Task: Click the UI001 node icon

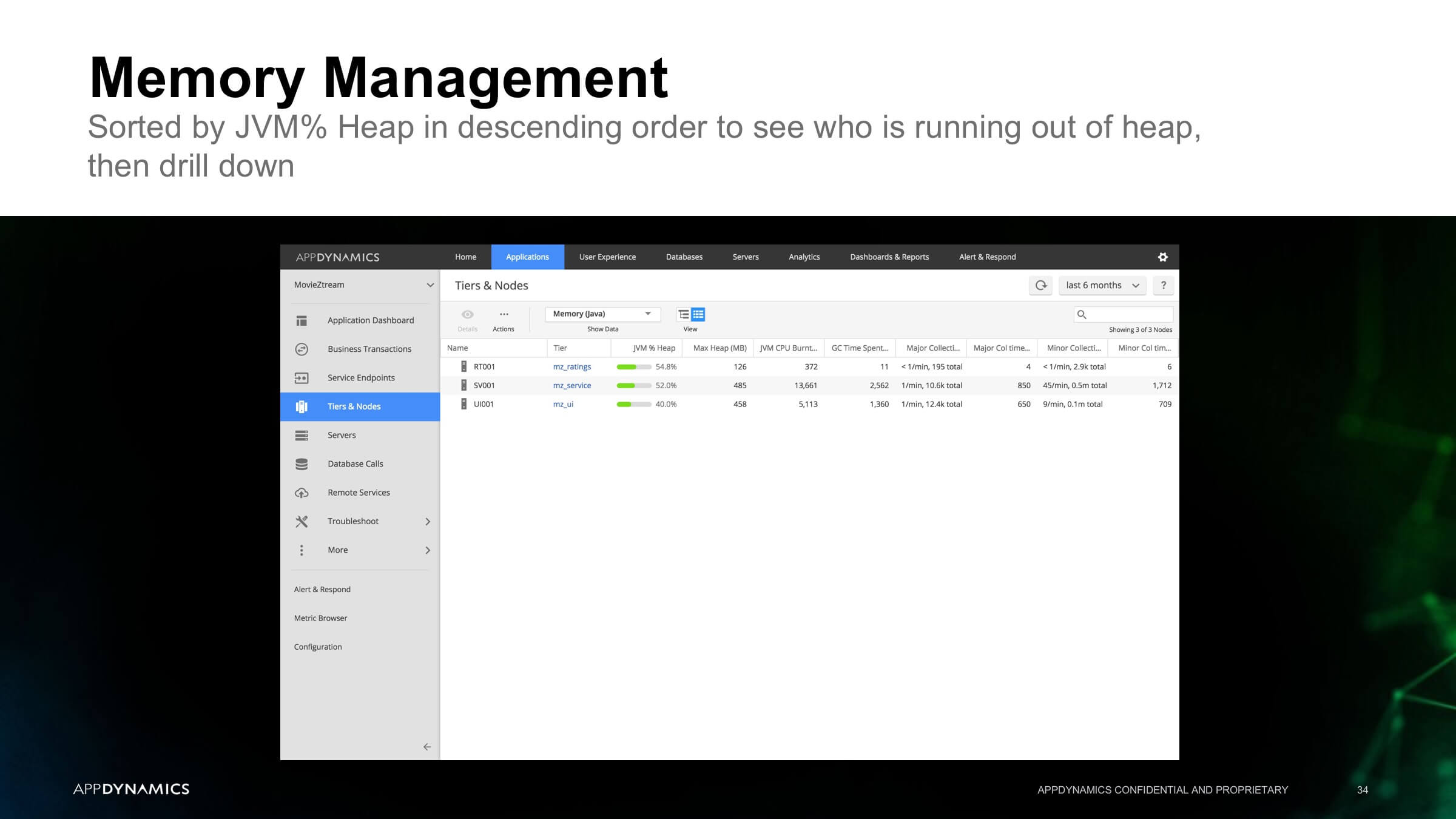Action: click(464, 404)
